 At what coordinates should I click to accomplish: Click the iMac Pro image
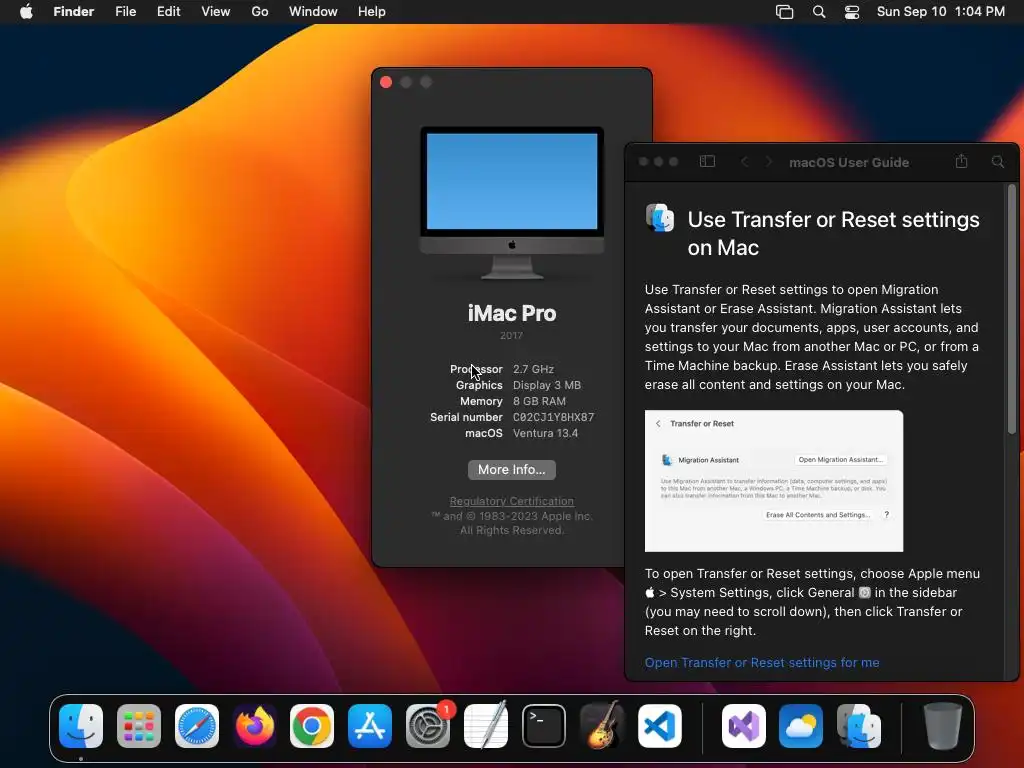512,203
